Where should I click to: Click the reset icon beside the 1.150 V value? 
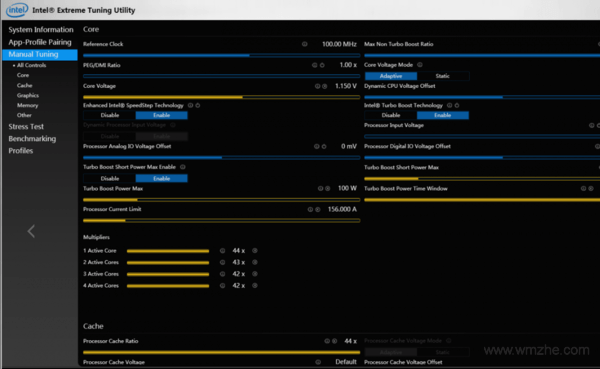324,86
